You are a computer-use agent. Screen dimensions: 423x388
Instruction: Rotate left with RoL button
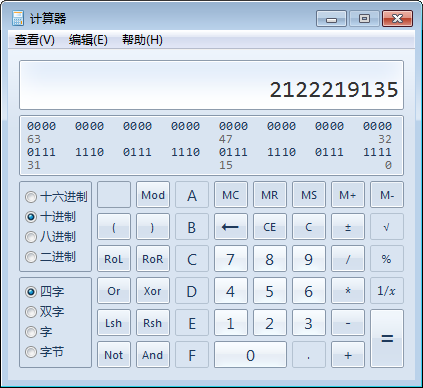coord(114,259)
